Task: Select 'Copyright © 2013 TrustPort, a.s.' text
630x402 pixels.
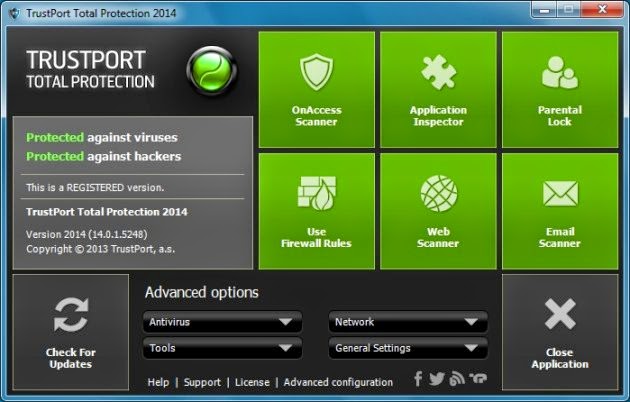Action: click(100, 249)
